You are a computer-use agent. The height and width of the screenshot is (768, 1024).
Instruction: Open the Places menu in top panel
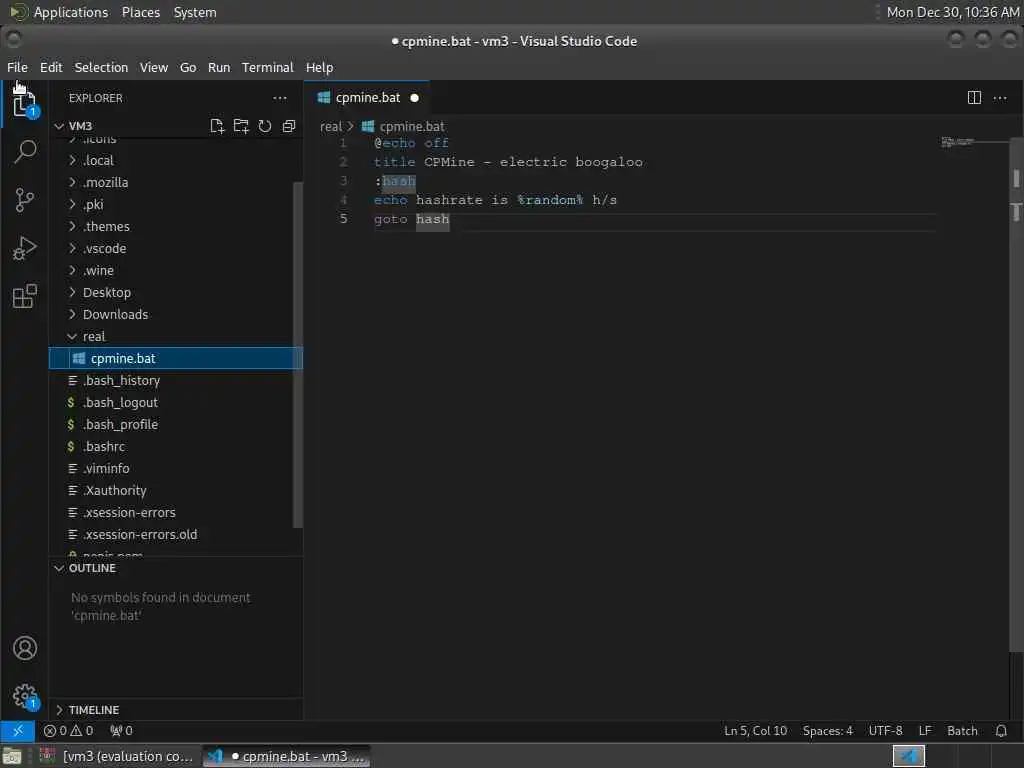click(140, 12)
